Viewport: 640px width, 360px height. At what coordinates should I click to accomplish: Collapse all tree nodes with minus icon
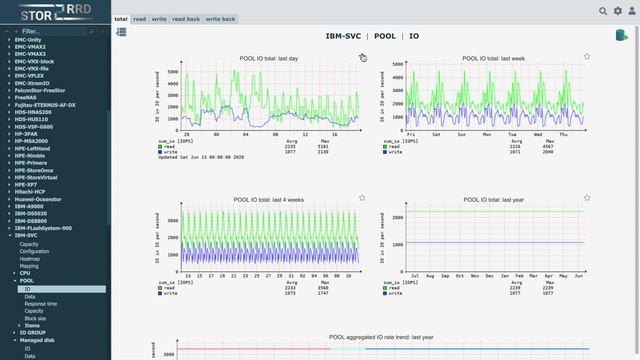pos(7,31)
